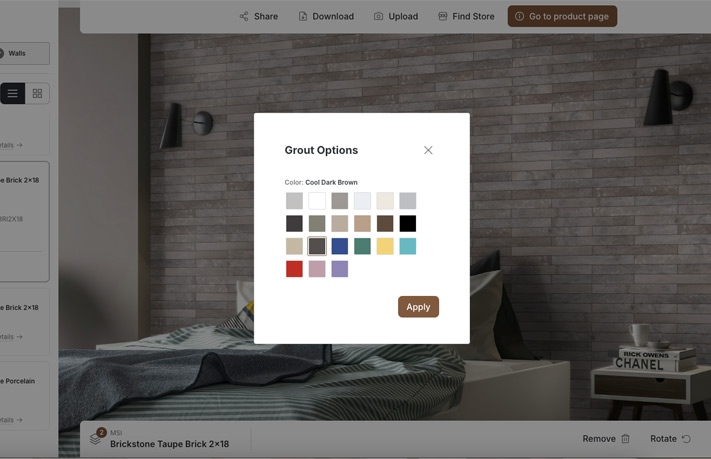This screenshot has height=459, width=711.
Task: Choose the white grout swatch
Action: pos(317,201)
